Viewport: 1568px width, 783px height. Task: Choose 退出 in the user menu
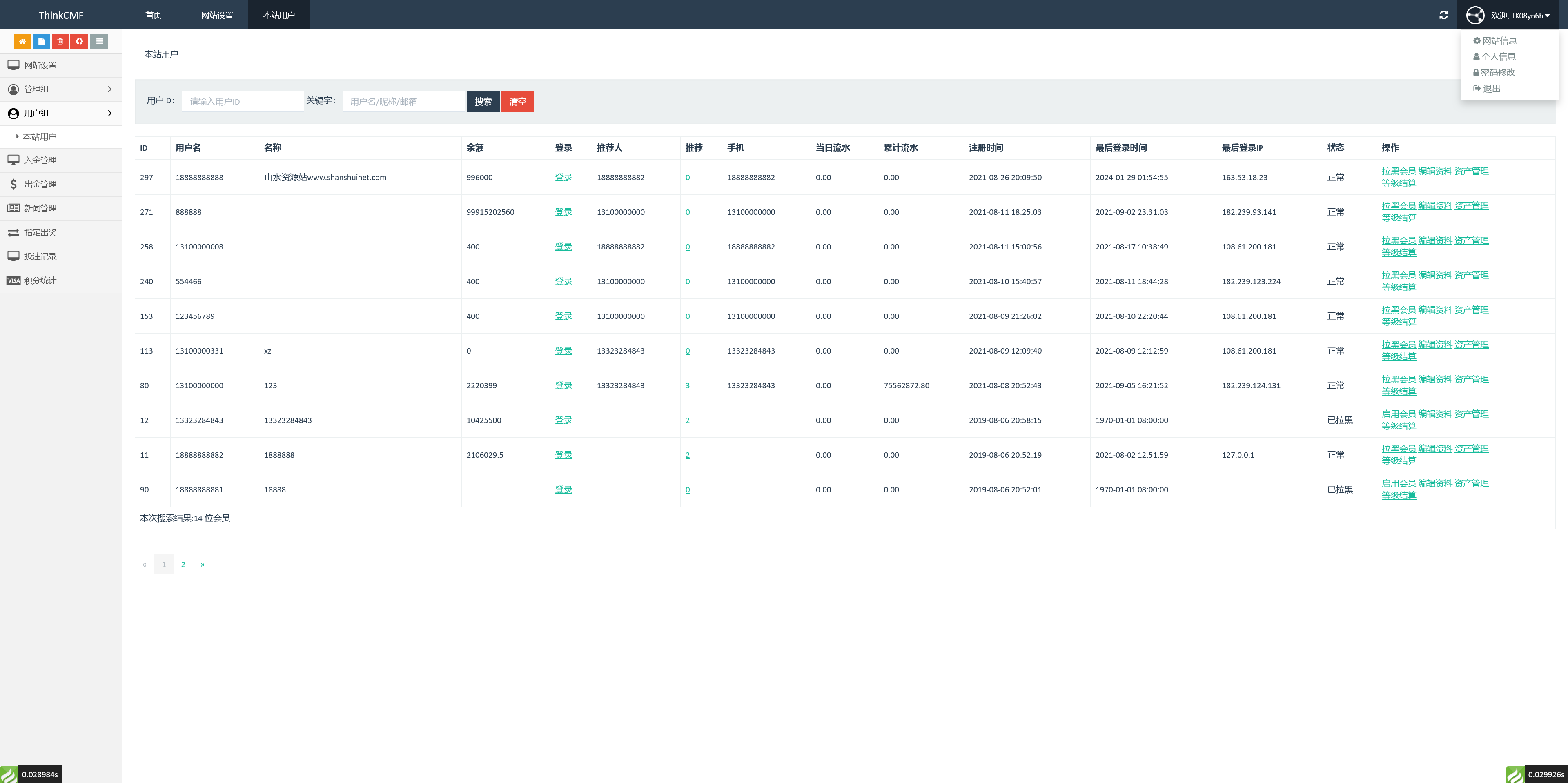(1491, 89)
